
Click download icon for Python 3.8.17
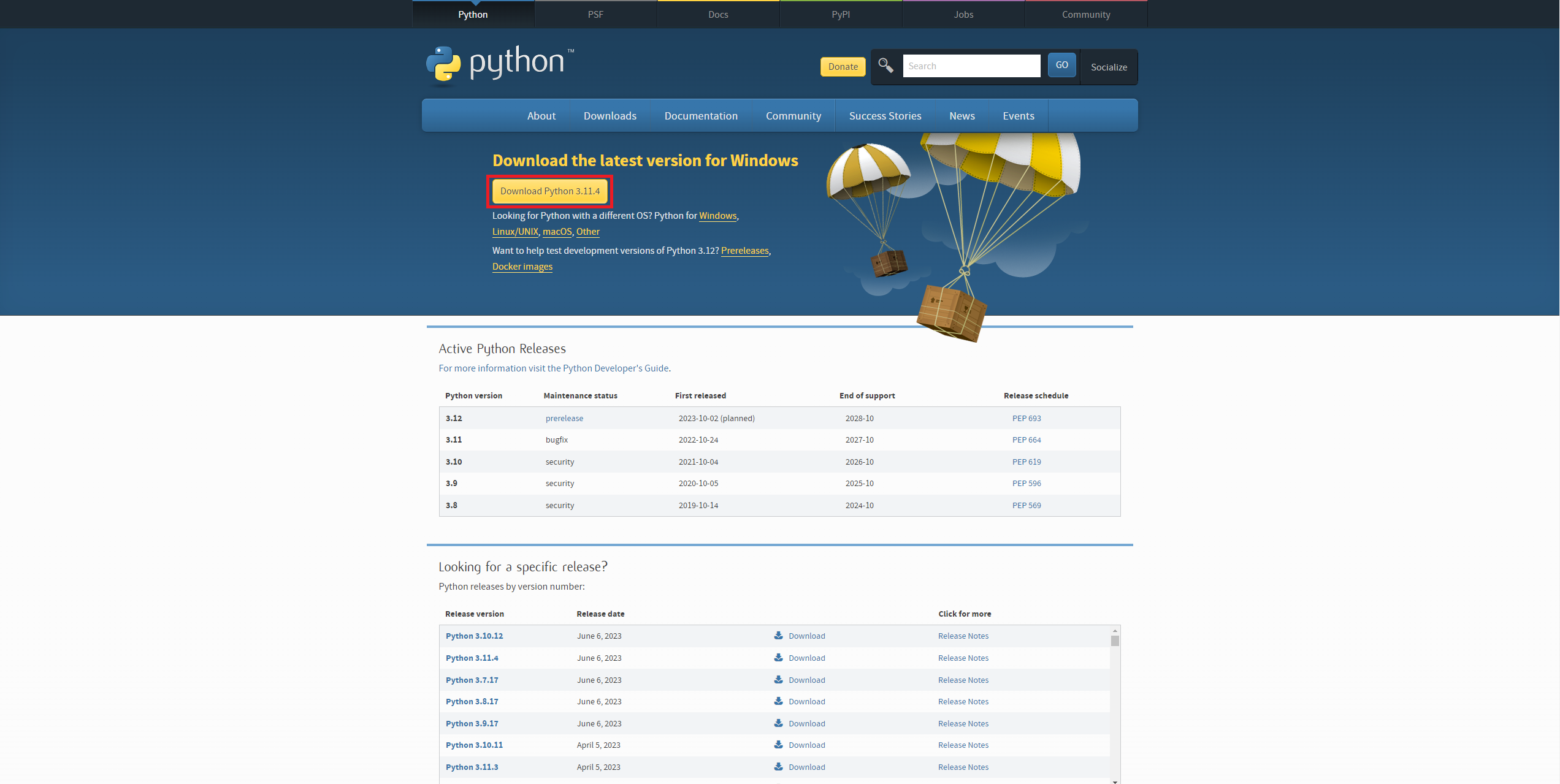click(x=778, y=701)
